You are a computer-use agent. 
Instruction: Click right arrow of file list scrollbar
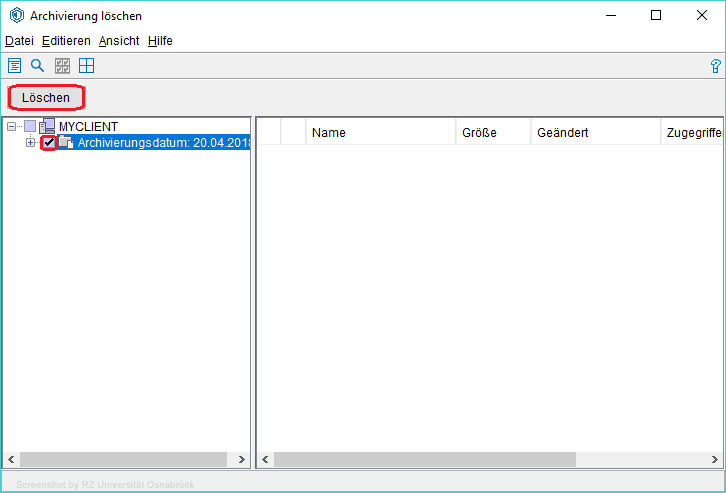coord(713,460)
